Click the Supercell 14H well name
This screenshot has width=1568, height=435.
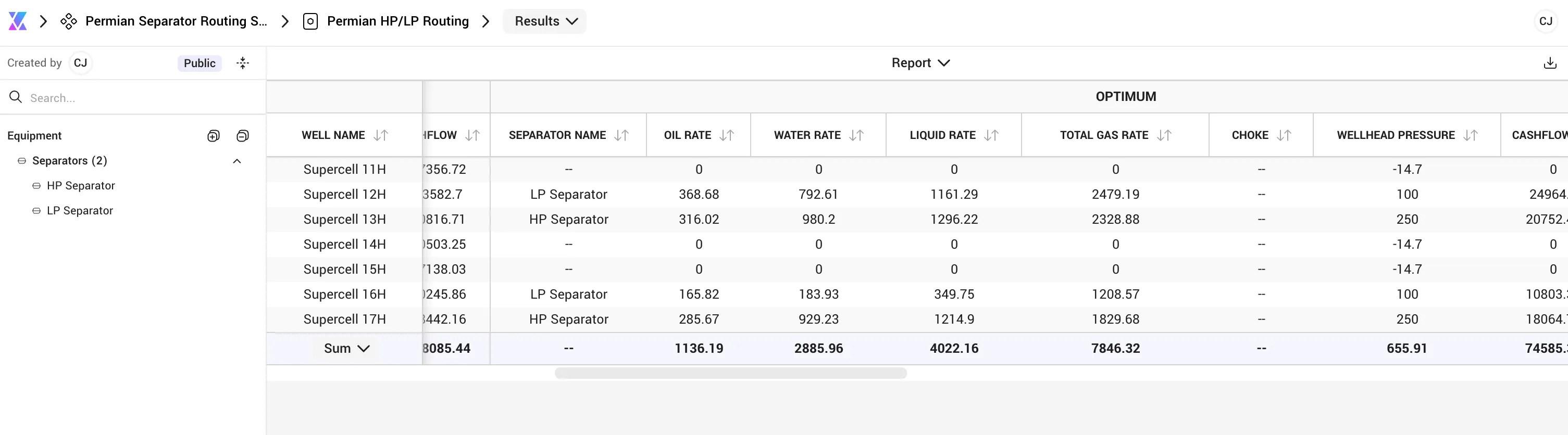344,245
